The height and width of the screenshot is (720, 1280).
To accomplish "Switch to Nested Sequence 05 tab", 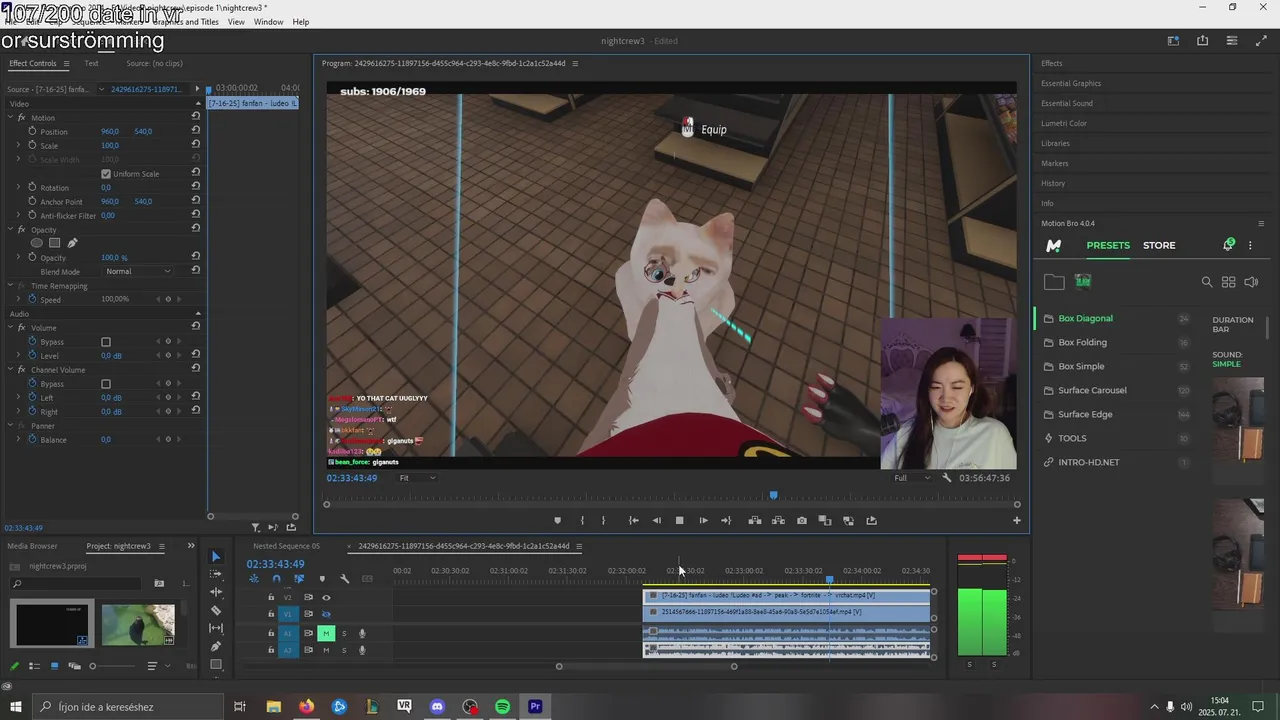I will (286, 546).
